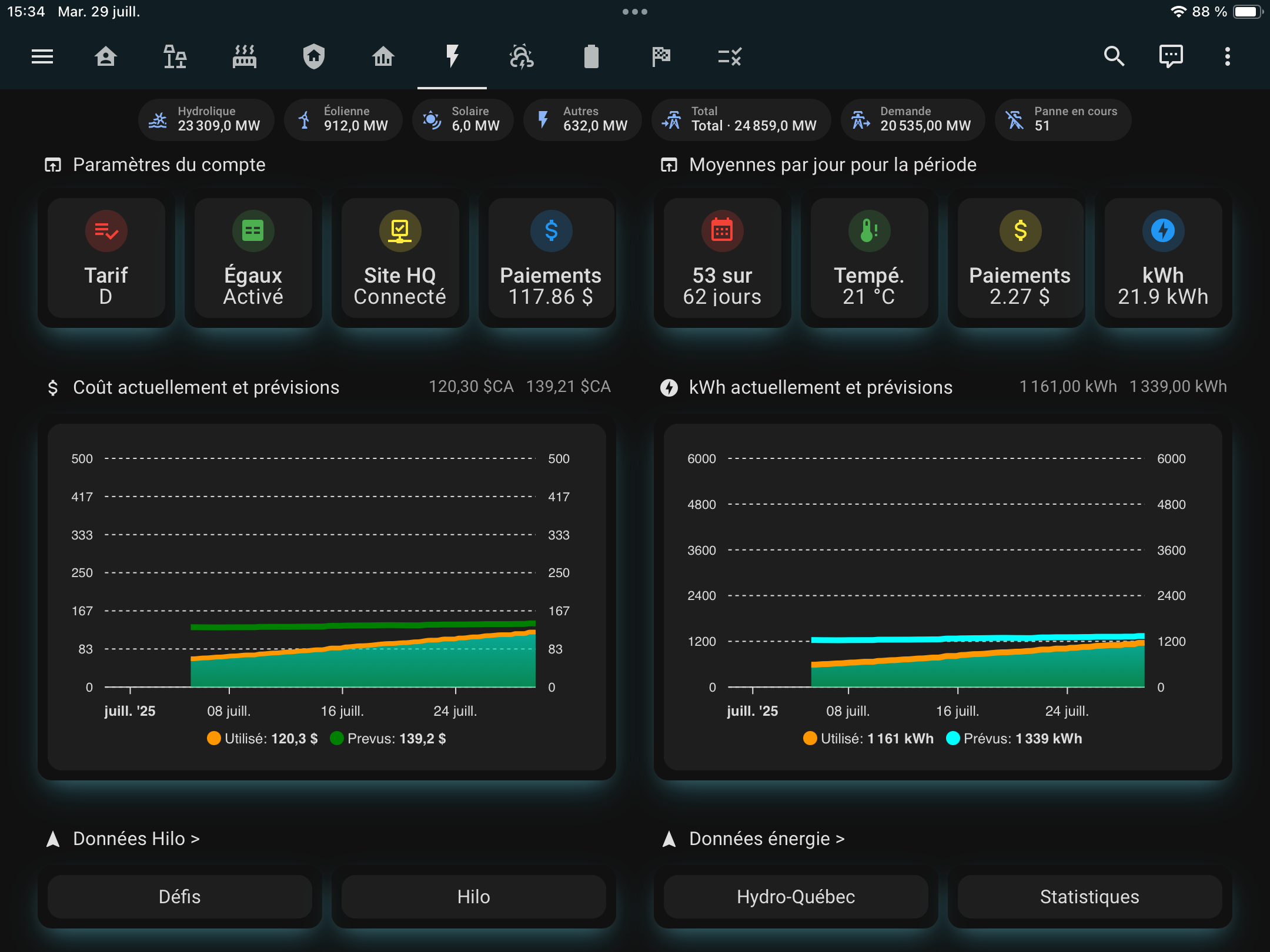The height and width of the screenshot is (952, 1270).
Task: Toggle the Égaux Activé card
Action: [x=253, y=259]
